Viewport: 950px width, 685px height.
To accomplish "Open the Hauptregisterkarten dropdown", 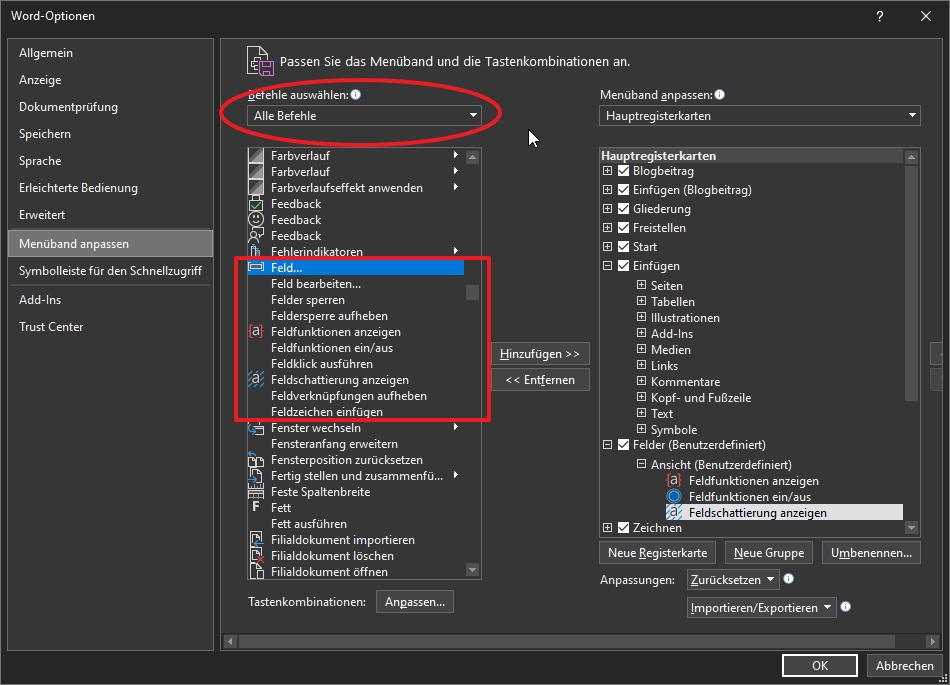I will (760, 116).
